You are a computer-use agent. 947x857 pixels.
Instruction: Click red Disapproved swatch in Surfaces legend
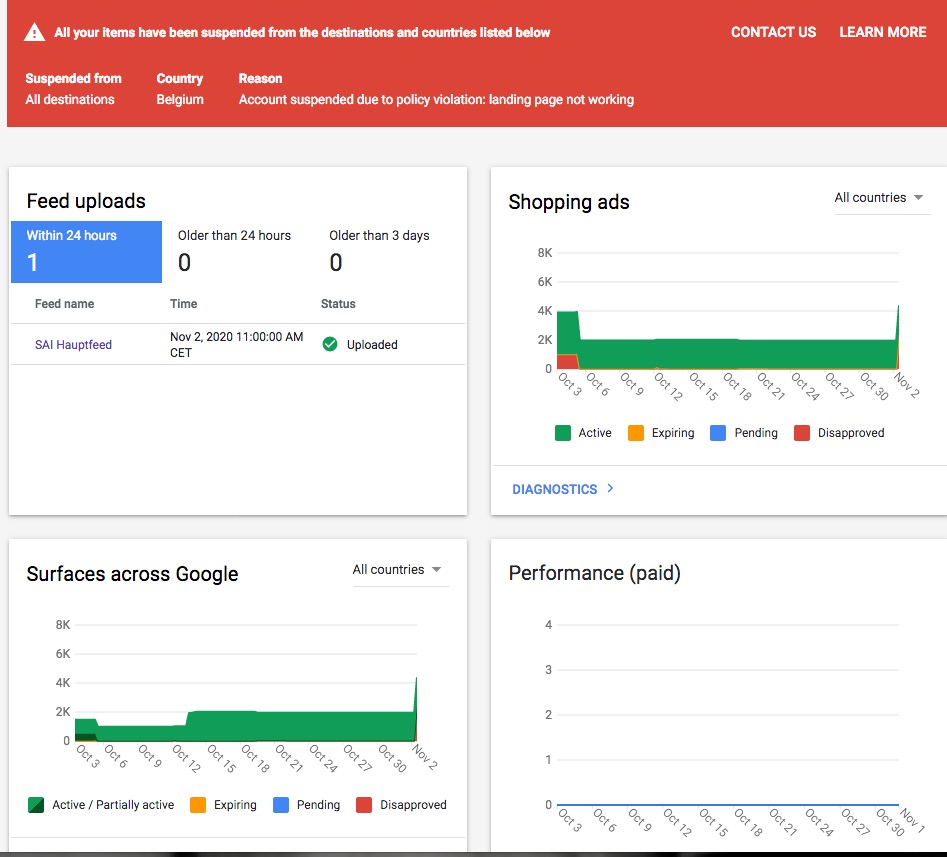(364, 805)
